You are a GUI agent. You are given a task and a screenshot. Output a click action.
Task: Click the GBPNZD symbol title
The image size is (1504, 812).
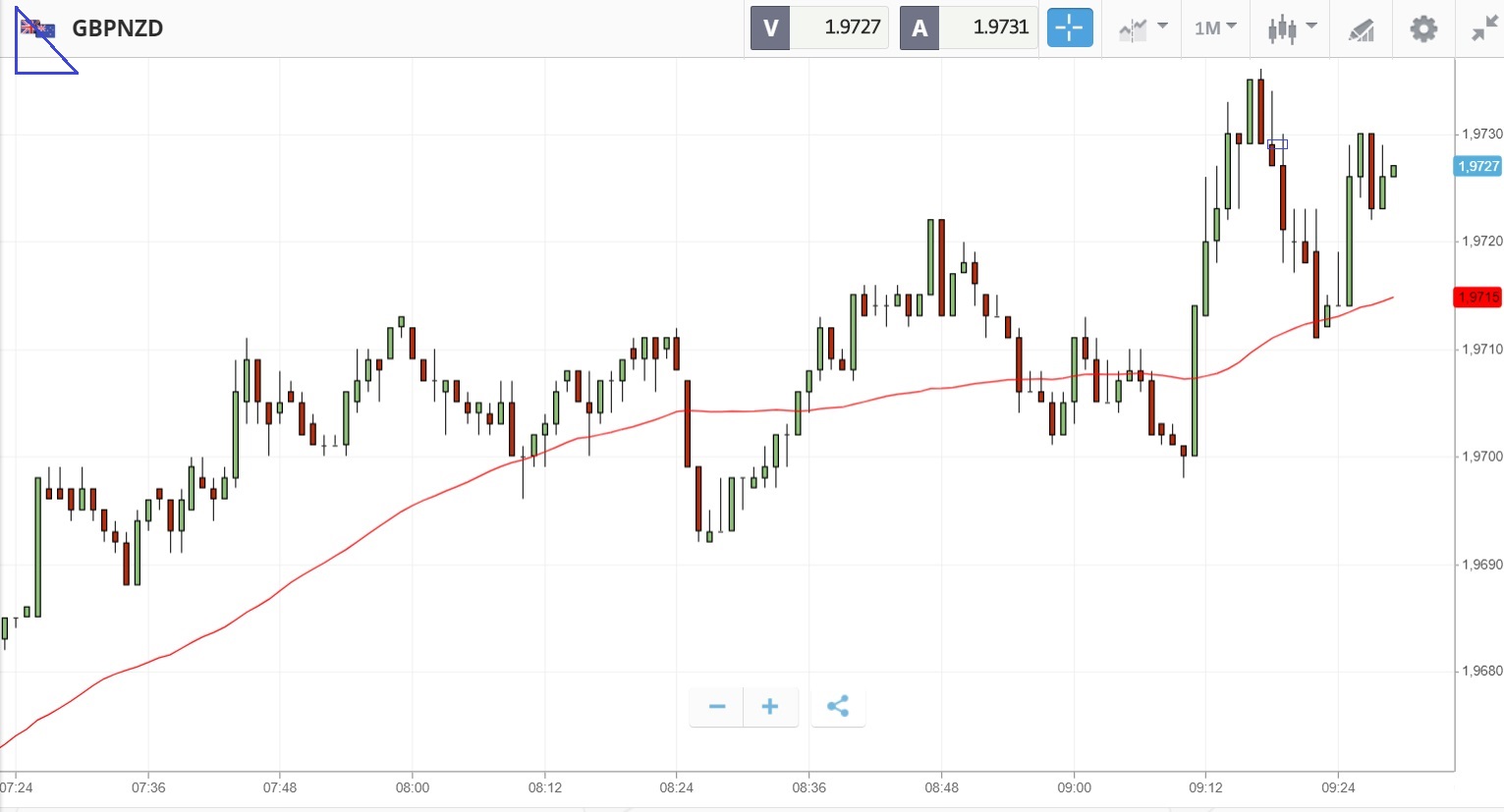(118, 28)
